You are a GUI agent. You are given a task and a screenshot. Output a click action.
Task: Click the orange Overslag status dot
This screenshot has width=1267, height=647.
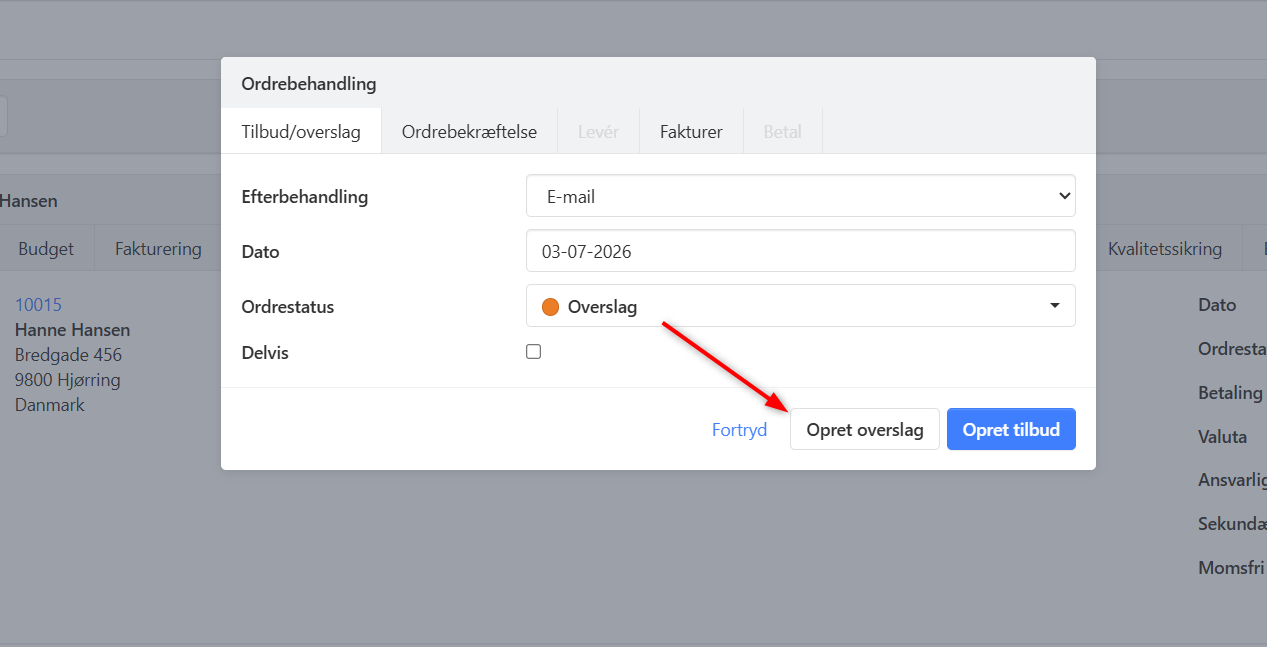(551, 307)
